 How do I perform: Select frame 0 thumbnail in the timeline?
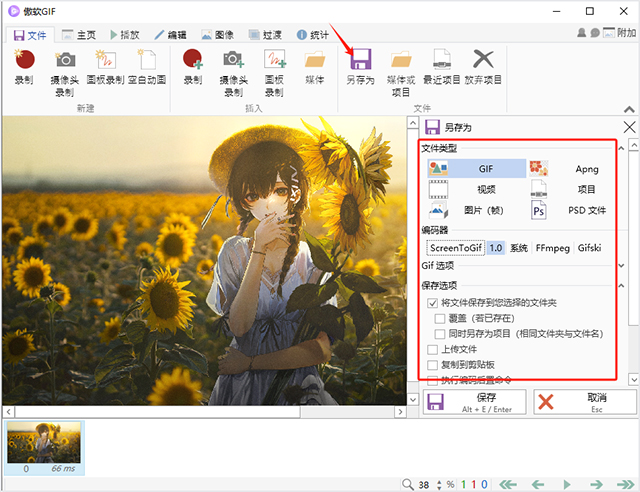pos(44,447)
